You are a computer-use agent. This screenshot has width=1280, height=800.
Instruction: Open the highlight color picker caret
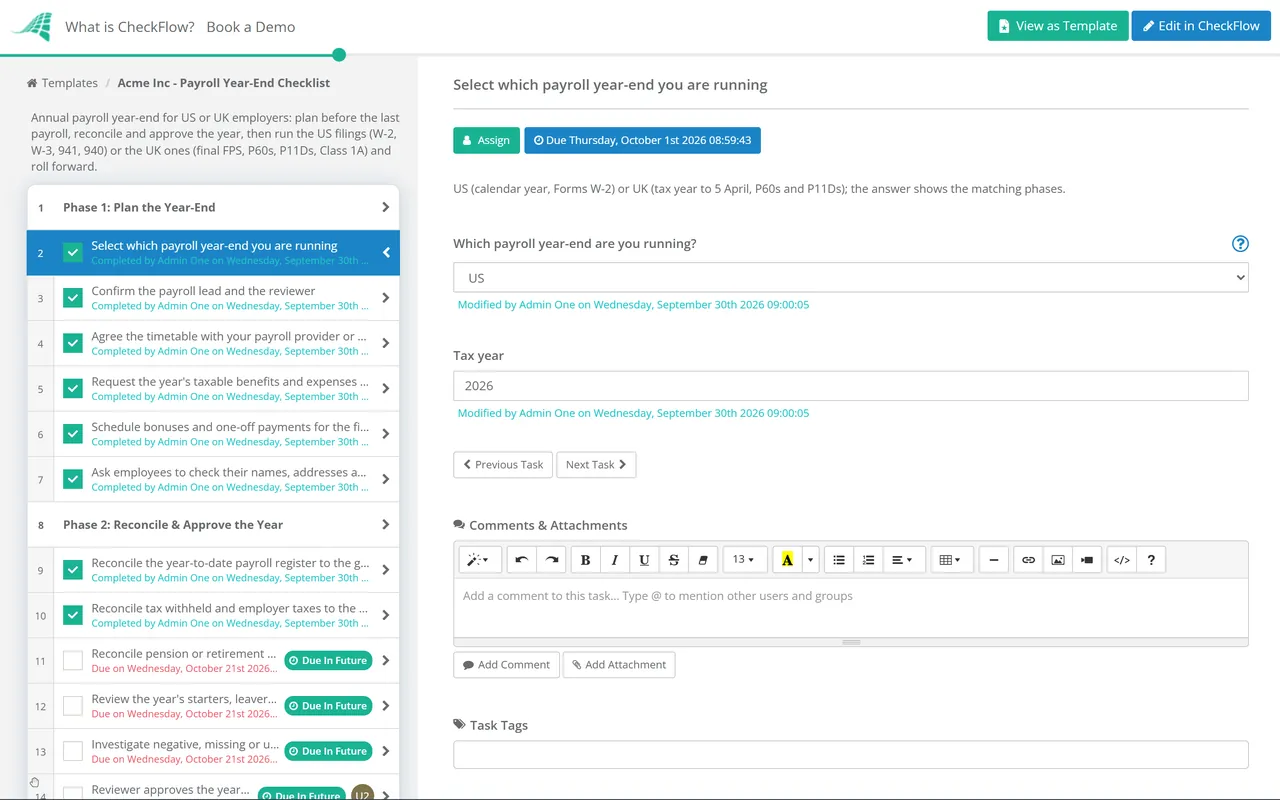point(811,560)
